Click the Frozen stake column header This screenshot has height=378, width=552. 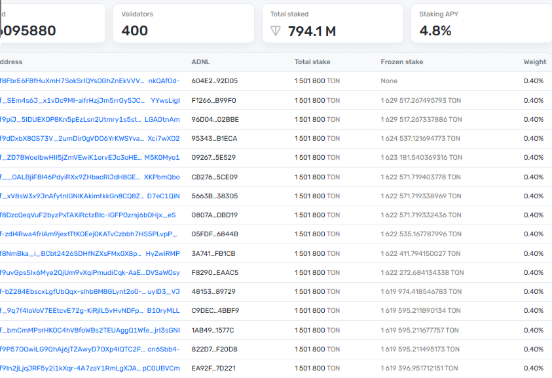[x=402, y=62]
